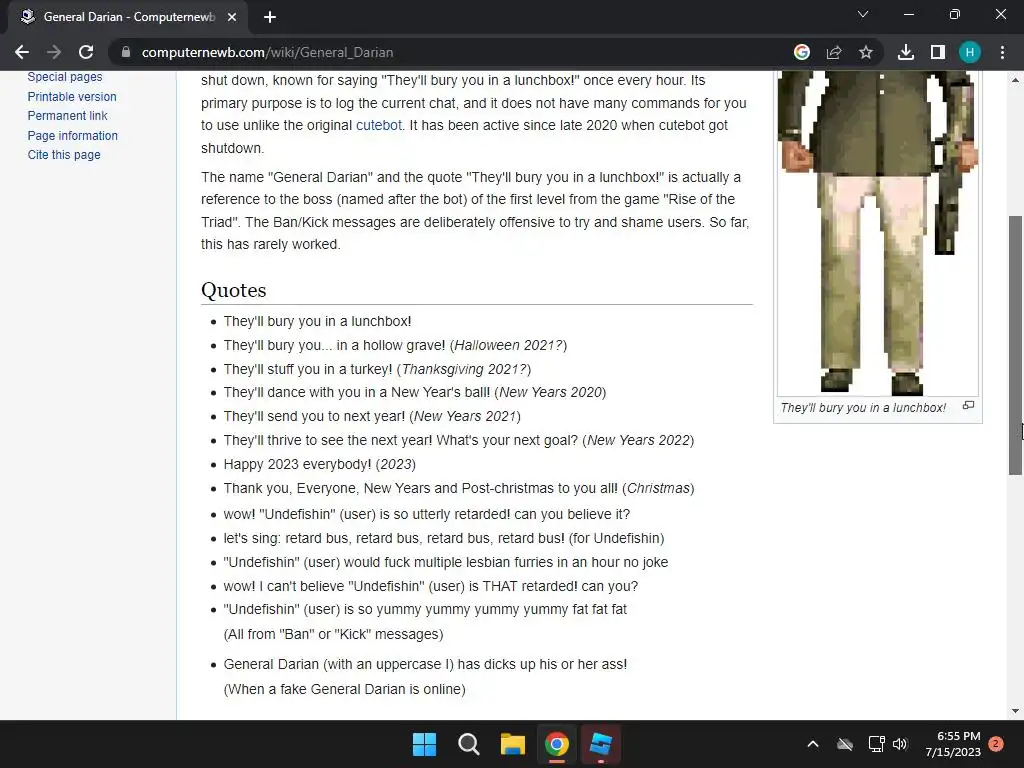
Task: Switch to Chrome in taskbar
Action: pyautogui.click(x=557, y=744)
